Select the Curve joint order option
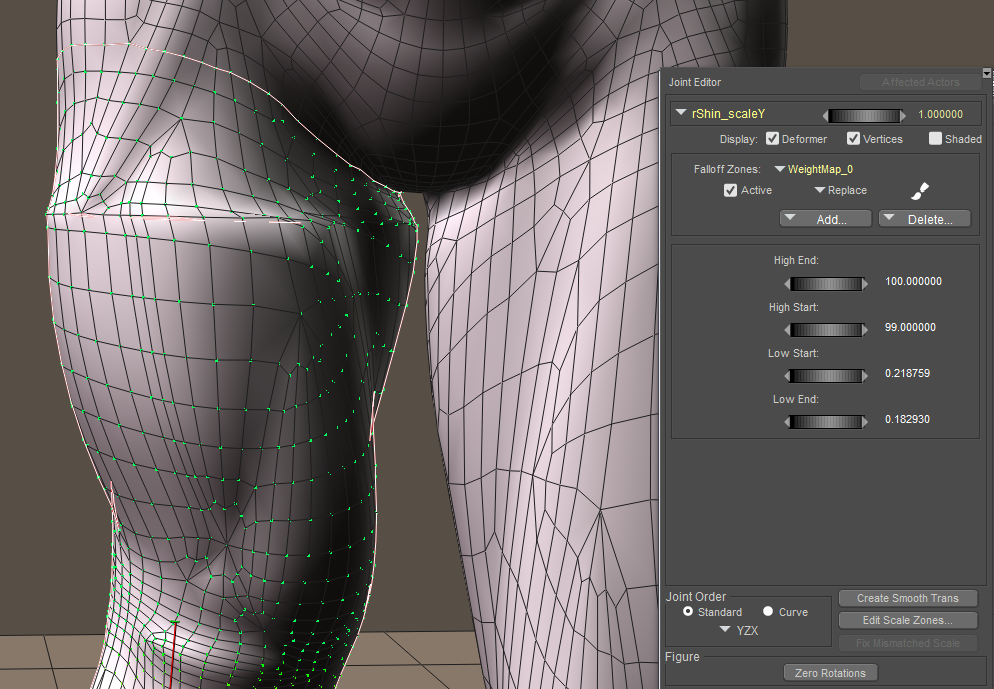This screenshot has height=689, width=994. pyautogui.click(x=768, y=612)
